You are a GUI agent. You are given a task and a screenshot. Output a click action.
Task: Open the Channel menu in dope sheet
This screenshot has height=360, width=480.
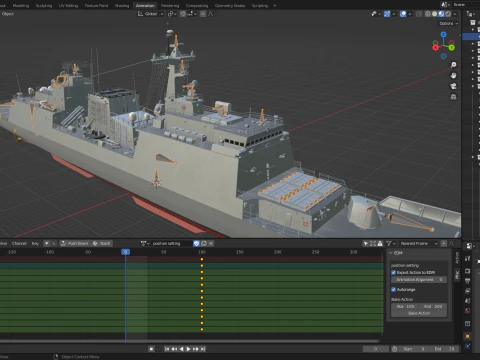click(19, 243)
